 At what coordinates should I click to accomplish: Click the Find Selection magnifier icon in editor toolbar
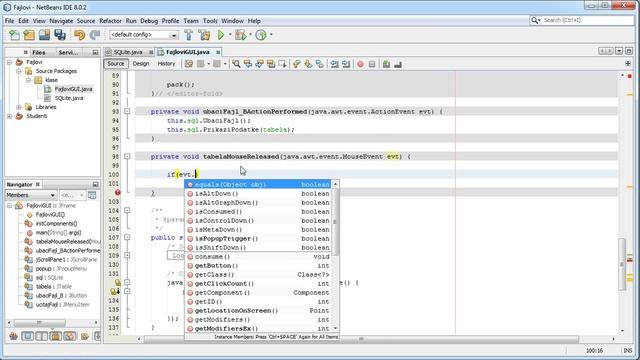[236, 64]
